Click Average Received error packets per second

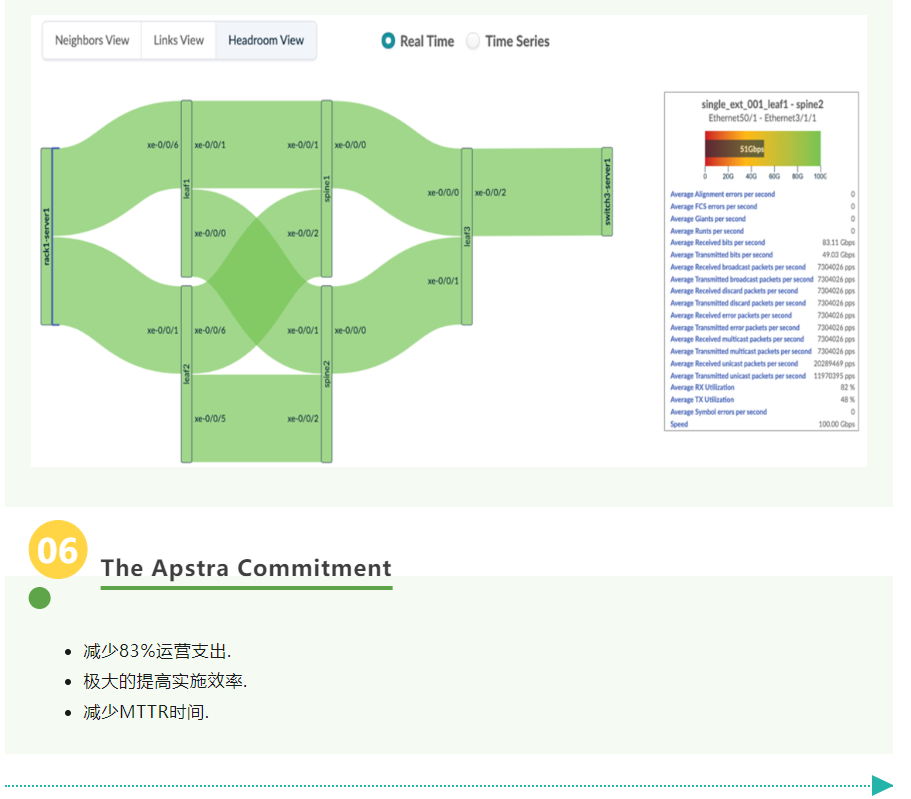pyautogui.click(x=731, y=315)
